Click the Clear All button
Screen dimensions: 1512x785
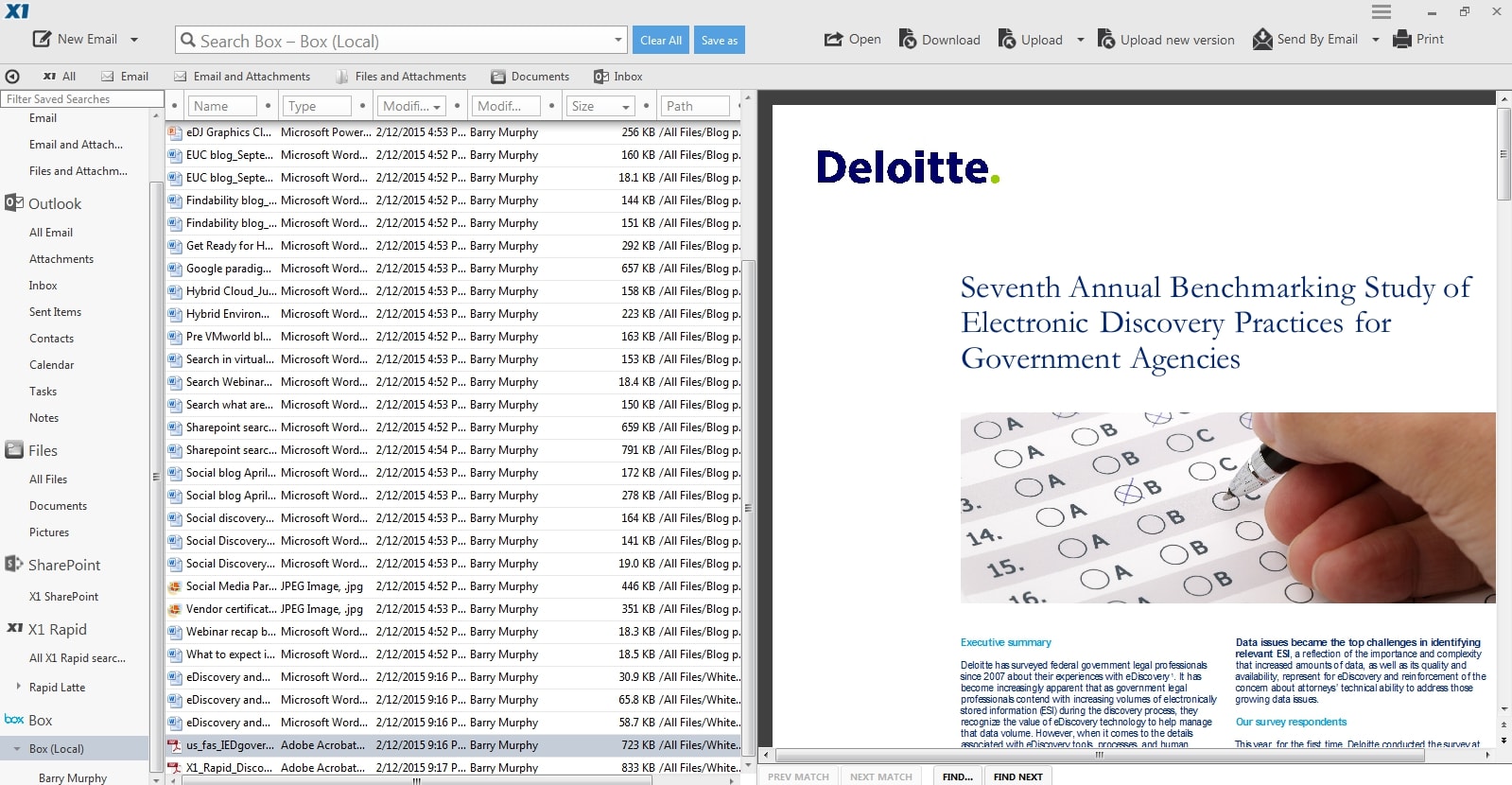pyautogui.click(x=661, y=40)
